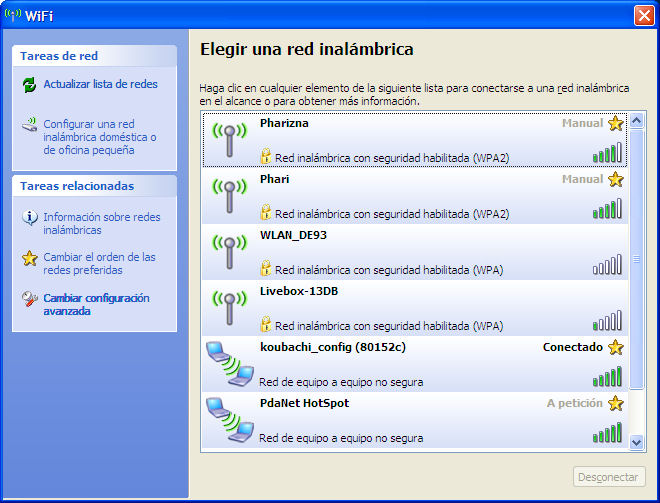Click signal strength bars for koubachi_config

(607, 376)
